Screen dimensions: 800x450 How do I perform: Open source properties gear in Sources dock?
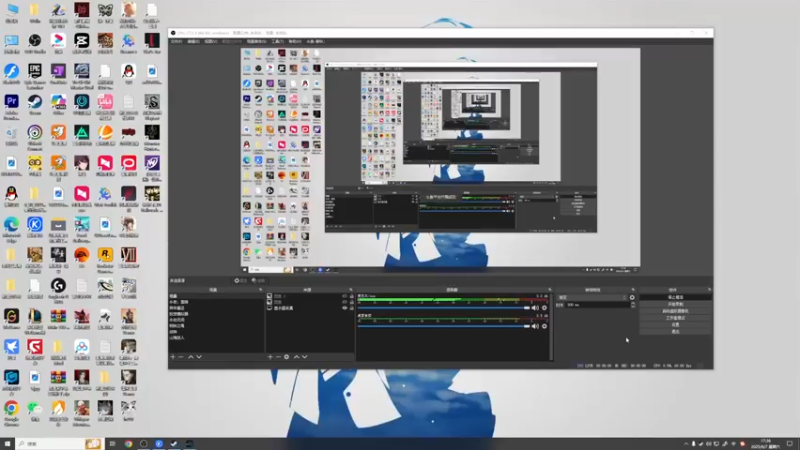[x=287, y=357]
